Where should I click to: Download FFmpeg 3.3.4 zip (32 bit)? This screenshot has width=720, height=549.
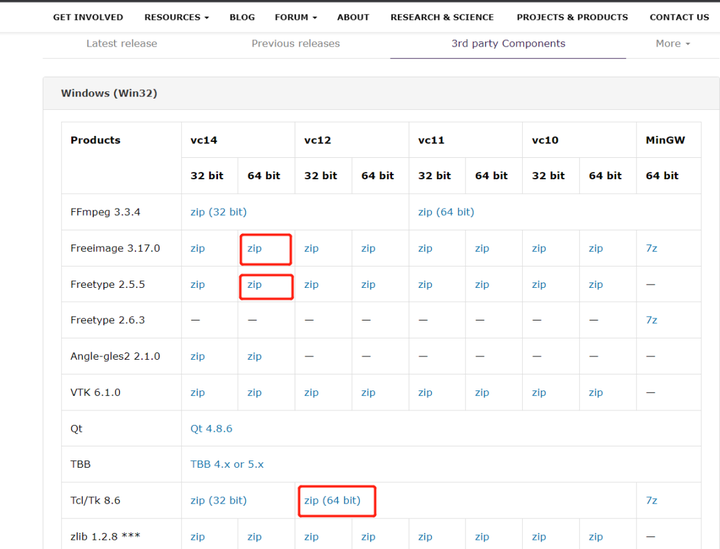[218, 212]
